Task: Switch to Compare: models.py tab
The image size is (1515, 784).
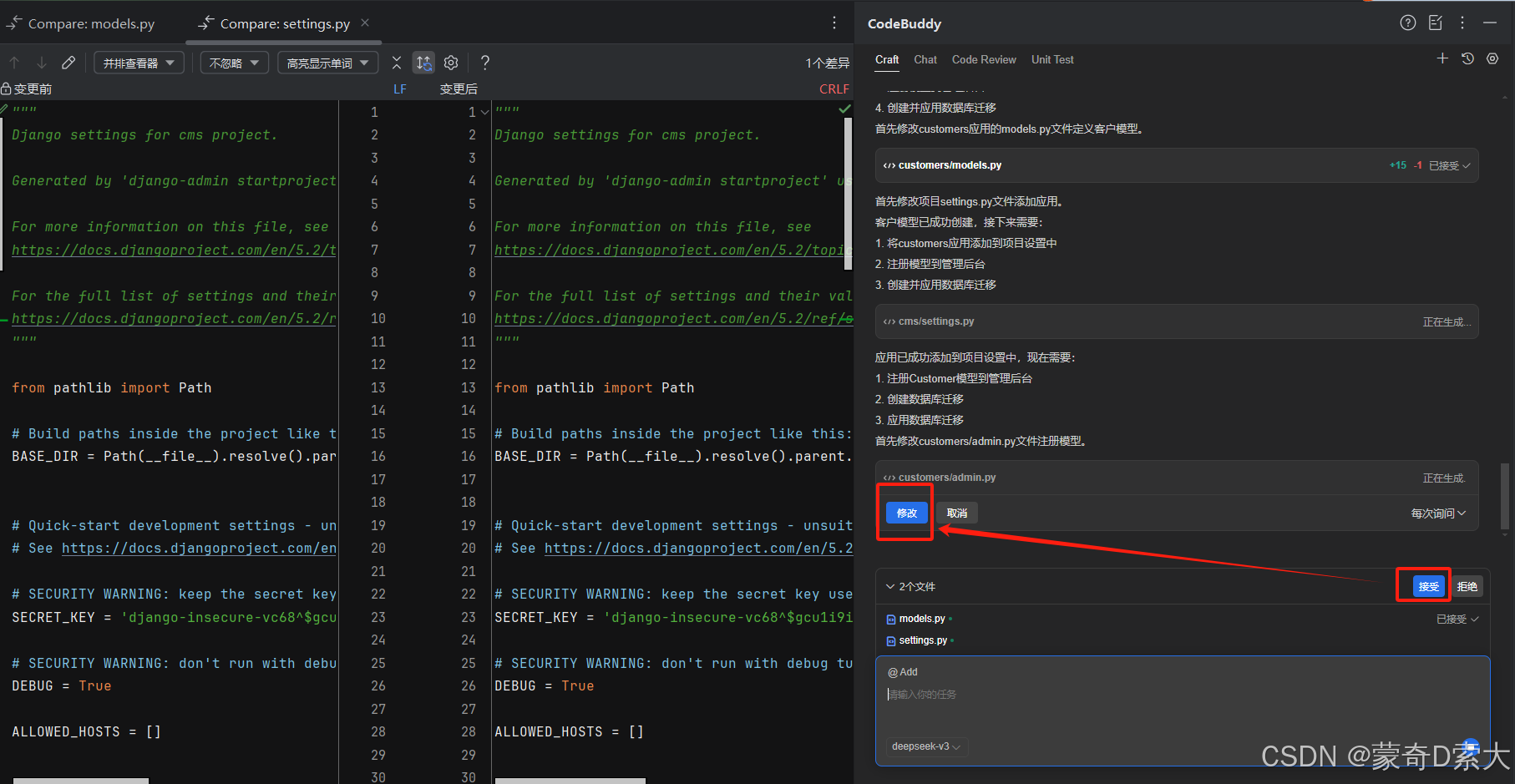Action: click(x=82, y=23)
